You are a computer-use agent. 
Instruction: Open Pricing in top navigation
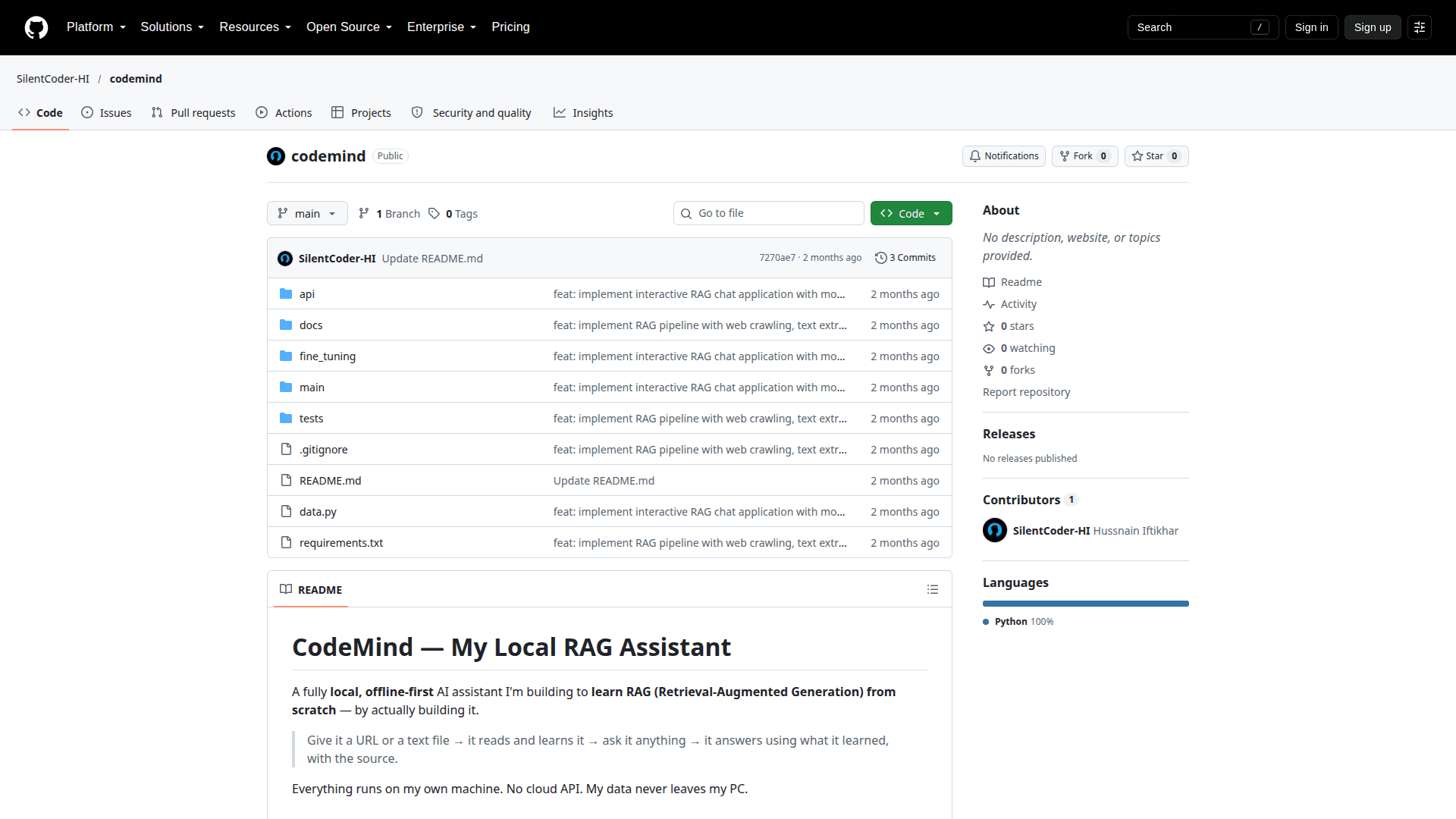(510, 27)
